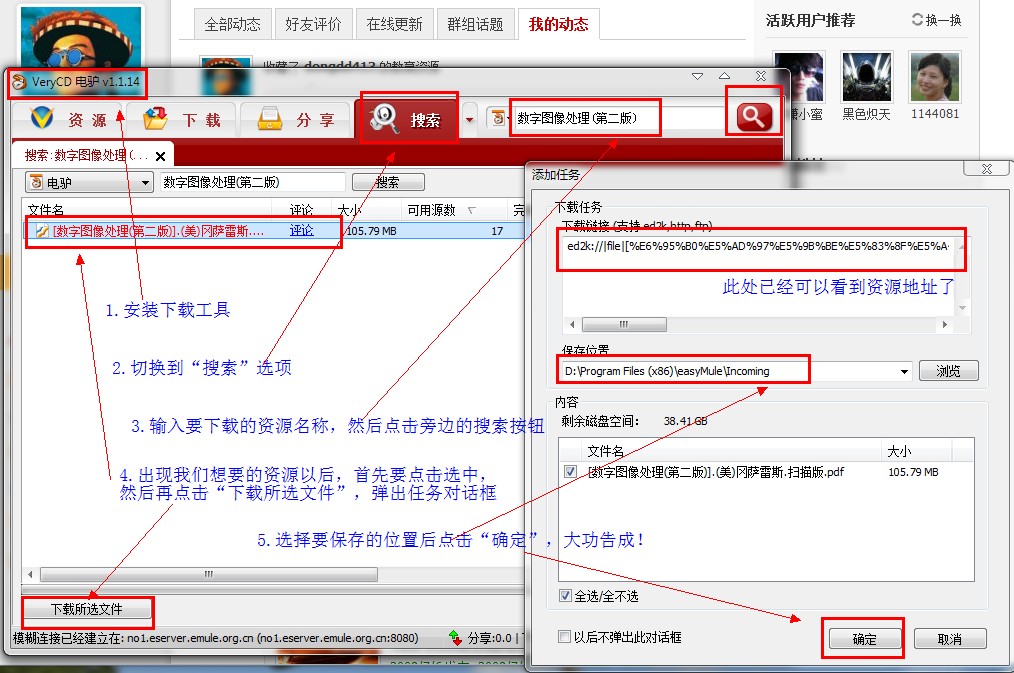
Task: Select the [数字图像处理(第二版)] search result row
Action: point(275,231)
